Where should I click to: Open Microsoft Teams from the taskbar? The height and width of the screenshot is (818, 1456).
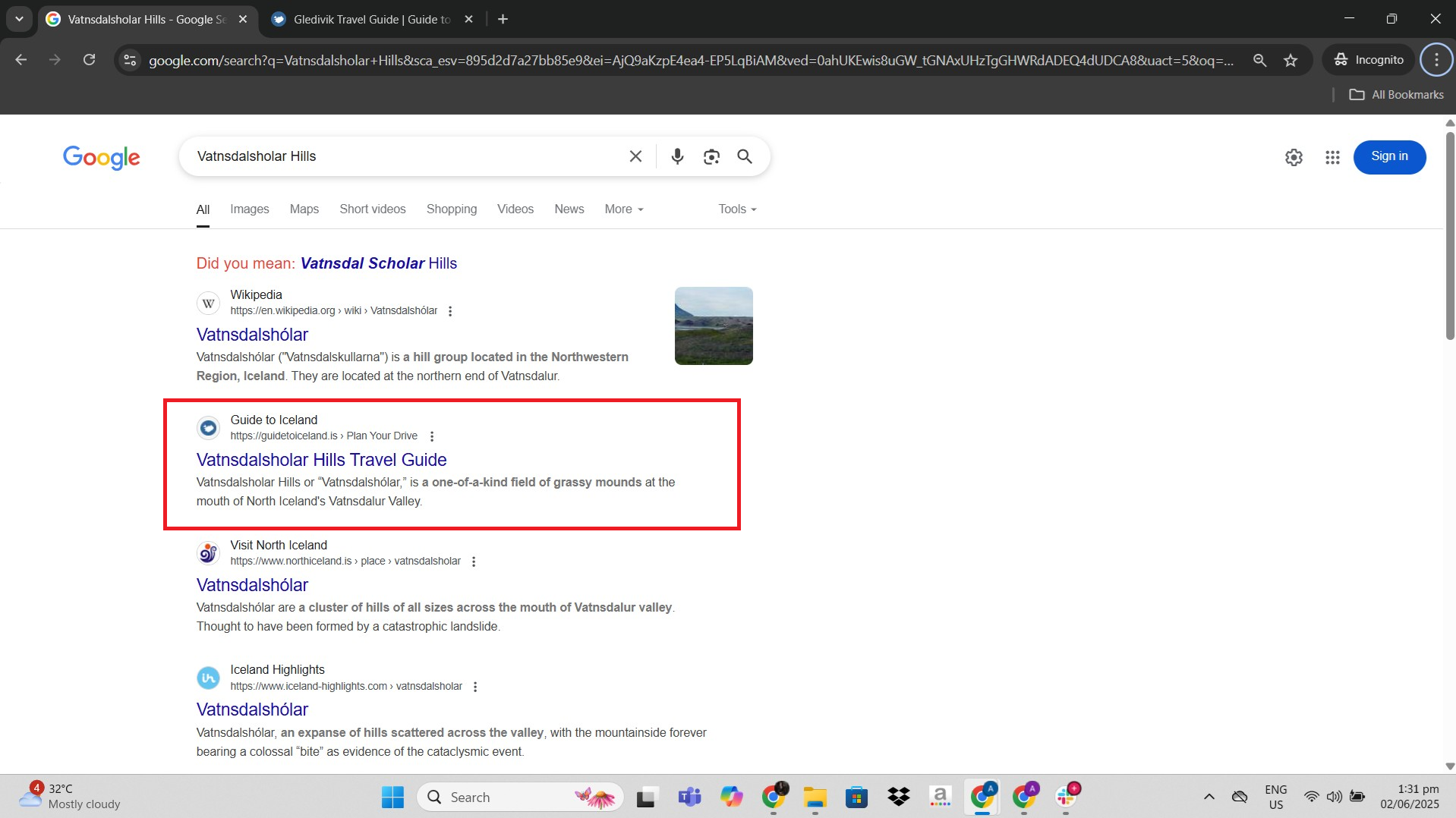689,798
